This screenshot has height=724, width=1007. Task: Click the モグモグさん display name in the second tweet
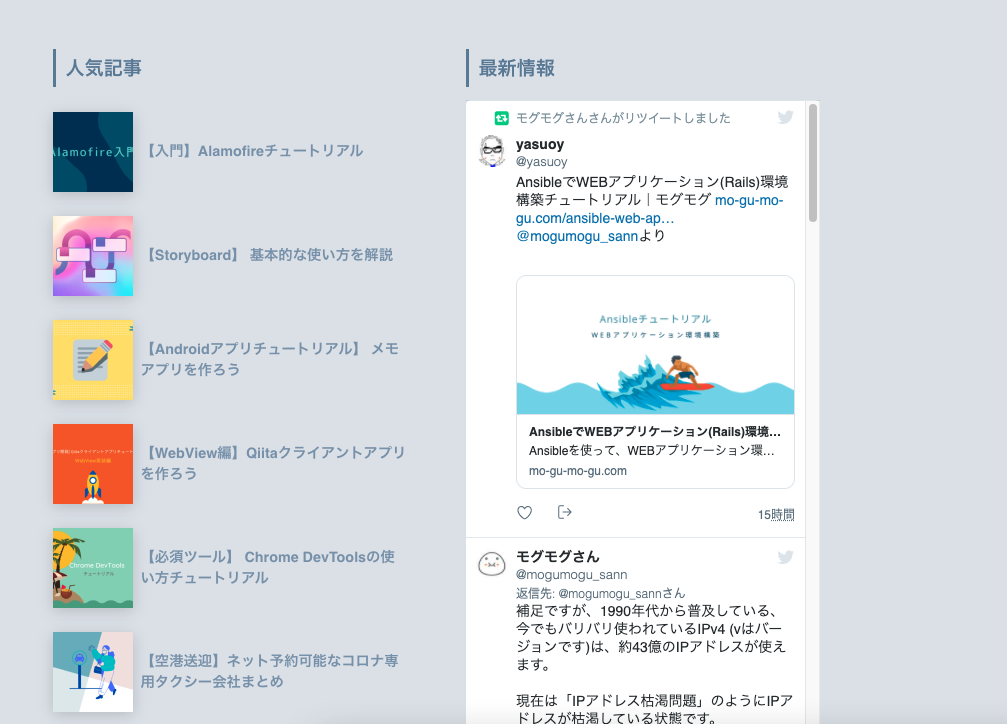coord(558,557)
